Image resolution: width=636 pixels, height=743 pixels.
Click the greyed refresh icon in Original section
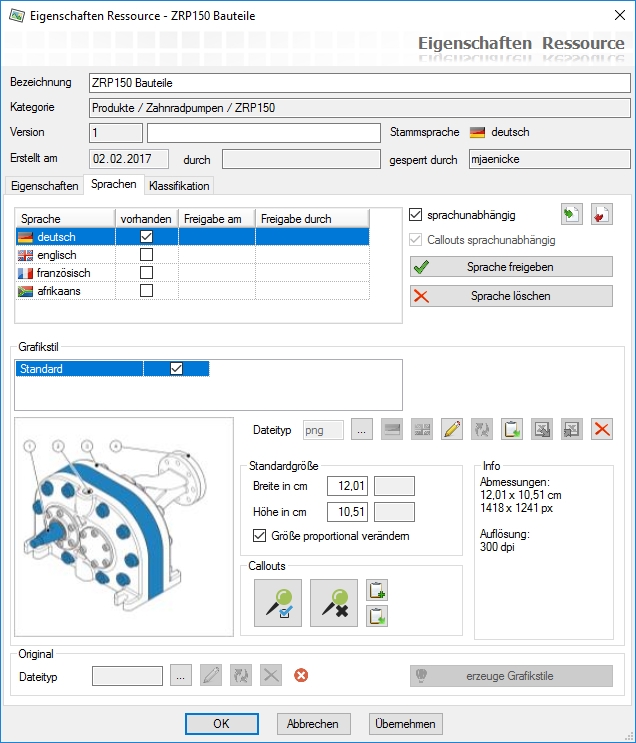pyautogui.click(x=241, y=675)
